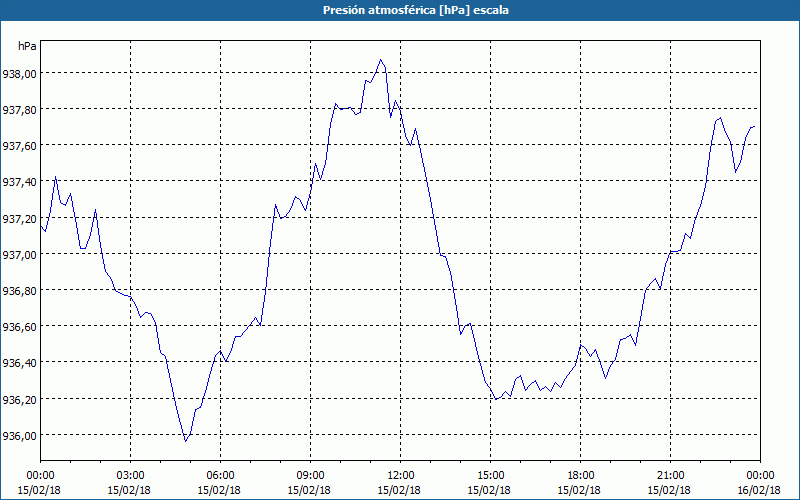Click the 21:00 time axis label
Viewport: 800px width, 500px height.
click(x=670, y=476)
